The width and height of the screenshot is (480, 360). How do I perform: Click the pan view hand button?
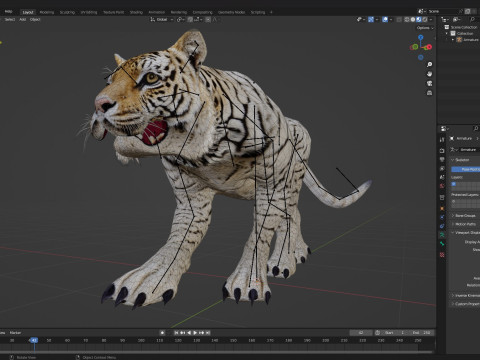click(x=430, y=74)
